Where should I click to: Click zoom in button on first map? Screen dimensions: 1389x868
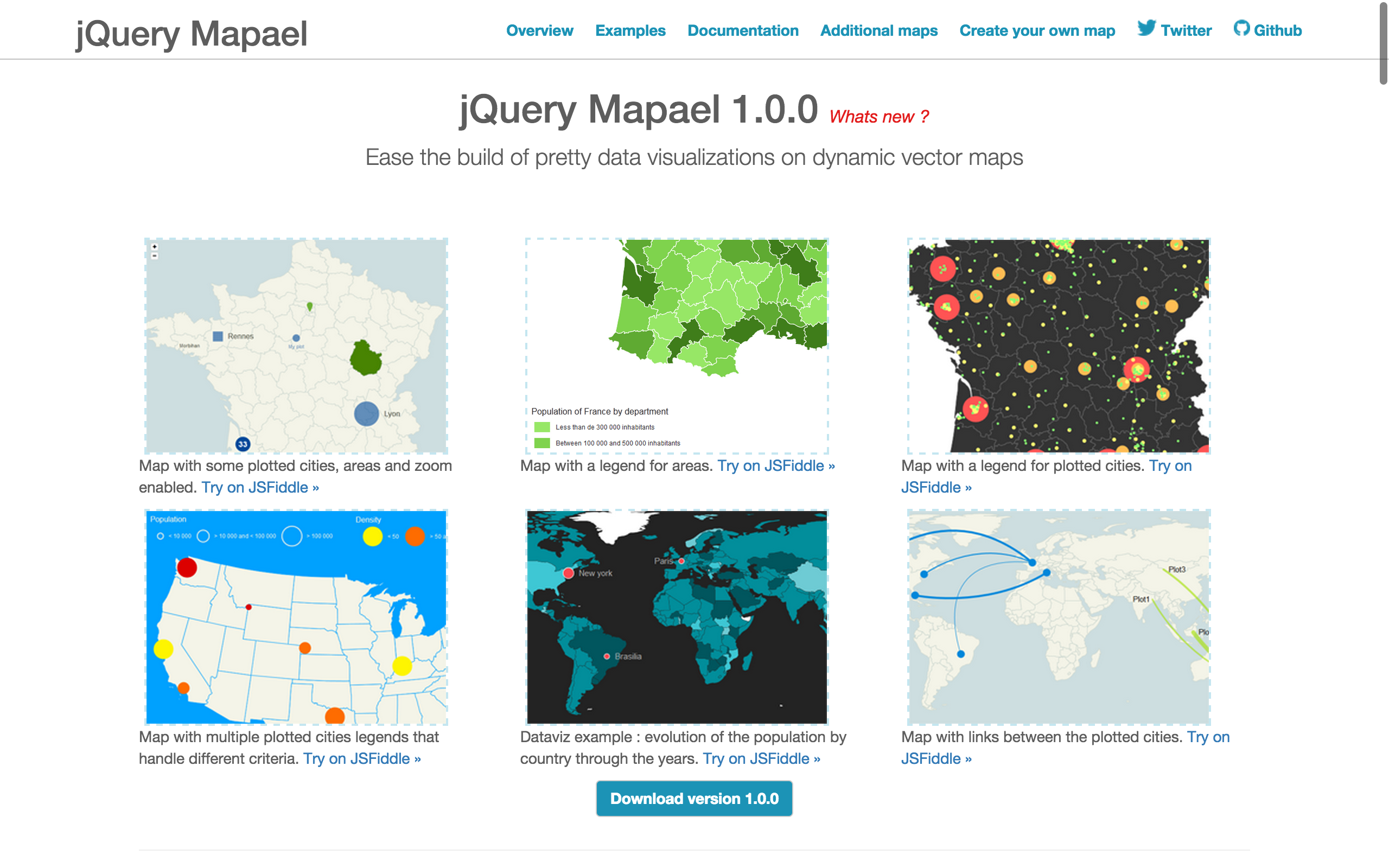154,247
